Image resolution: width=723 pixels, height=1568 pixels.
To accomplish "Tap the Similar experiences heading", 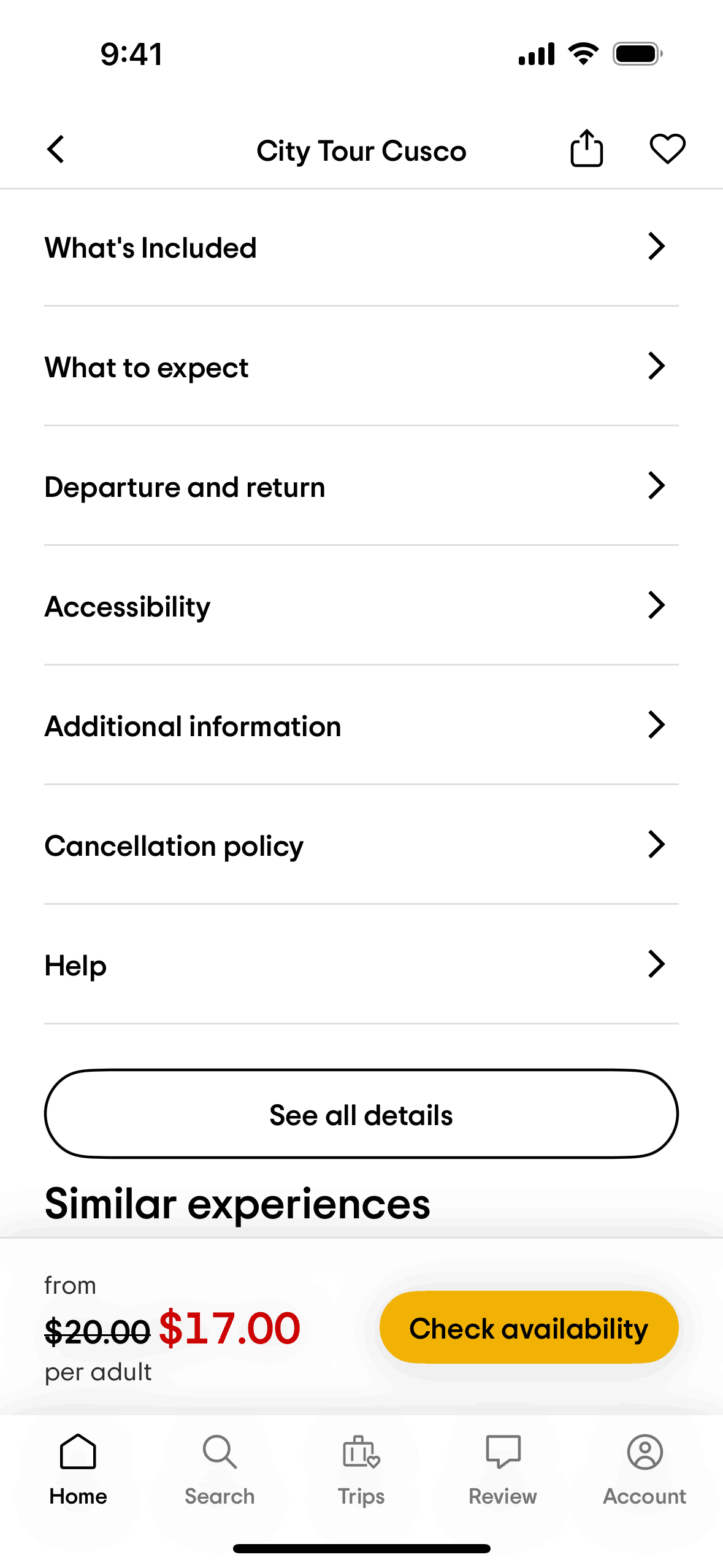I will (x=237, y=1204).
